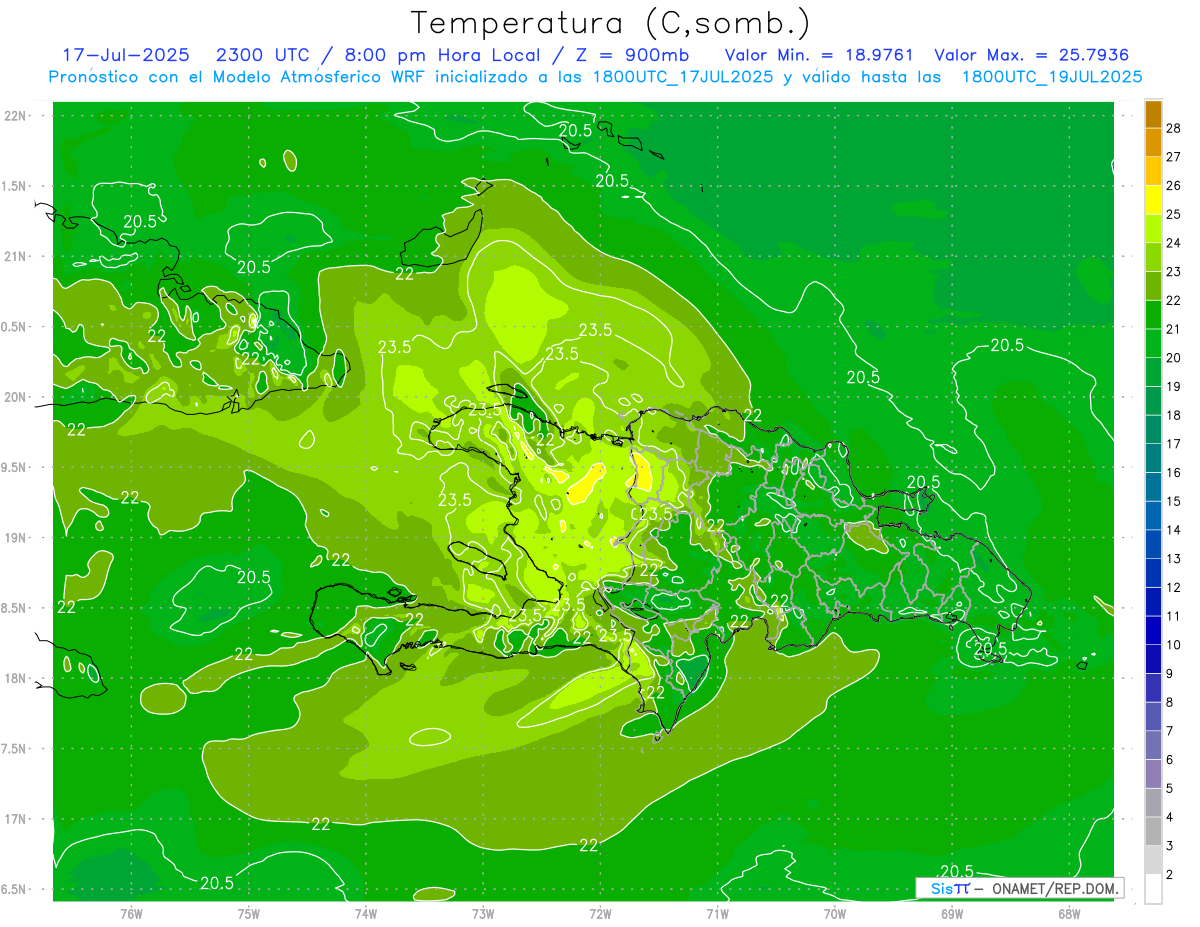Click the color scale label '15'
Image resolution: width=1200 pixels, height=927 pixels.
pos(1174,501)
